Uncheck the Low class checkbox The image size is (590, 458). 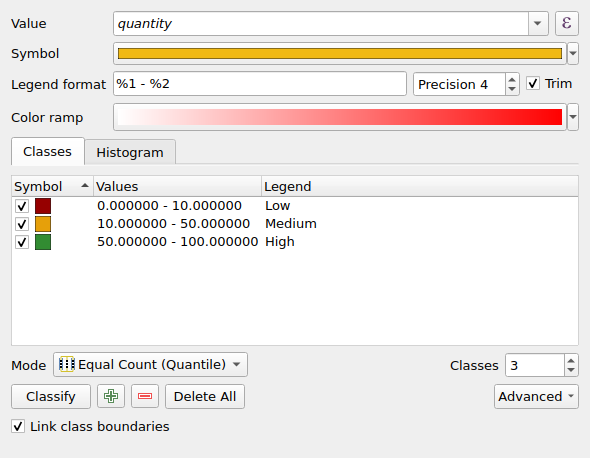(x=22, y=206)
